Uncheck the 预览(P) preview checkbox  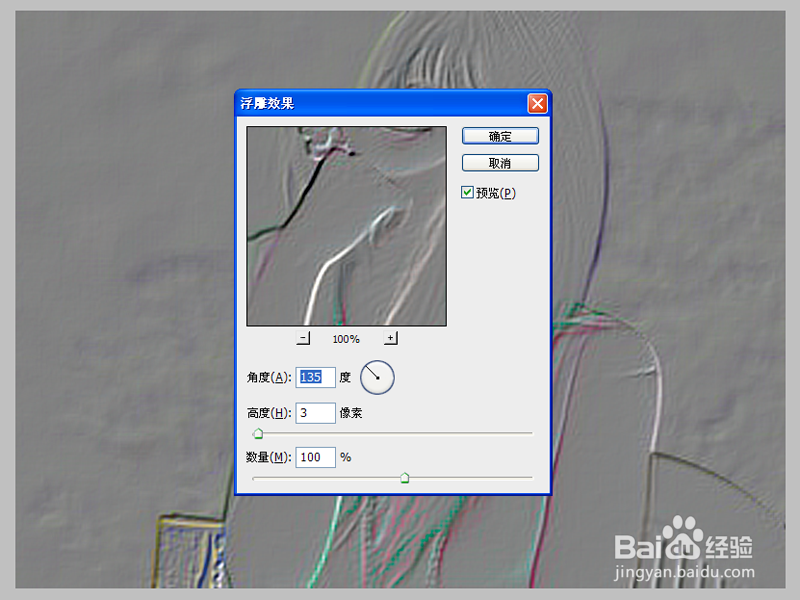(467, 192)
